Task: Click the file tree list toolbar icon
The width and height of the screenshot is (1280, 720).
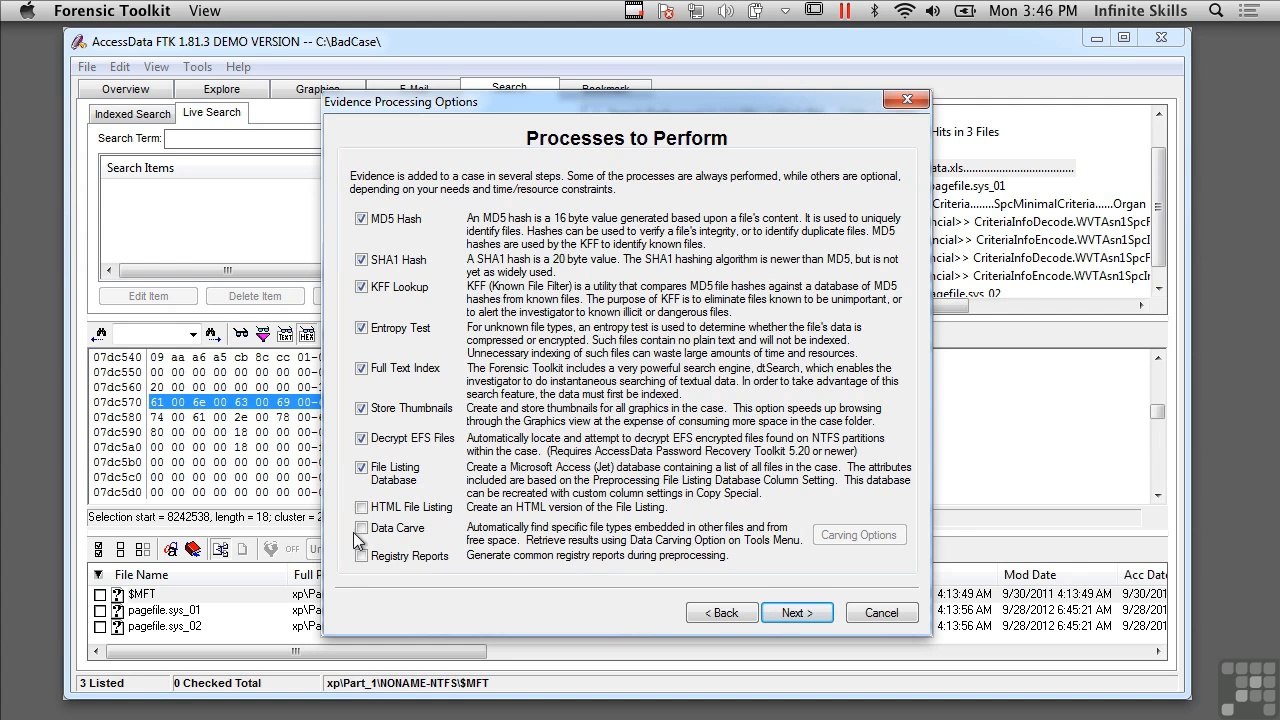Action: (x=221, y=549)
